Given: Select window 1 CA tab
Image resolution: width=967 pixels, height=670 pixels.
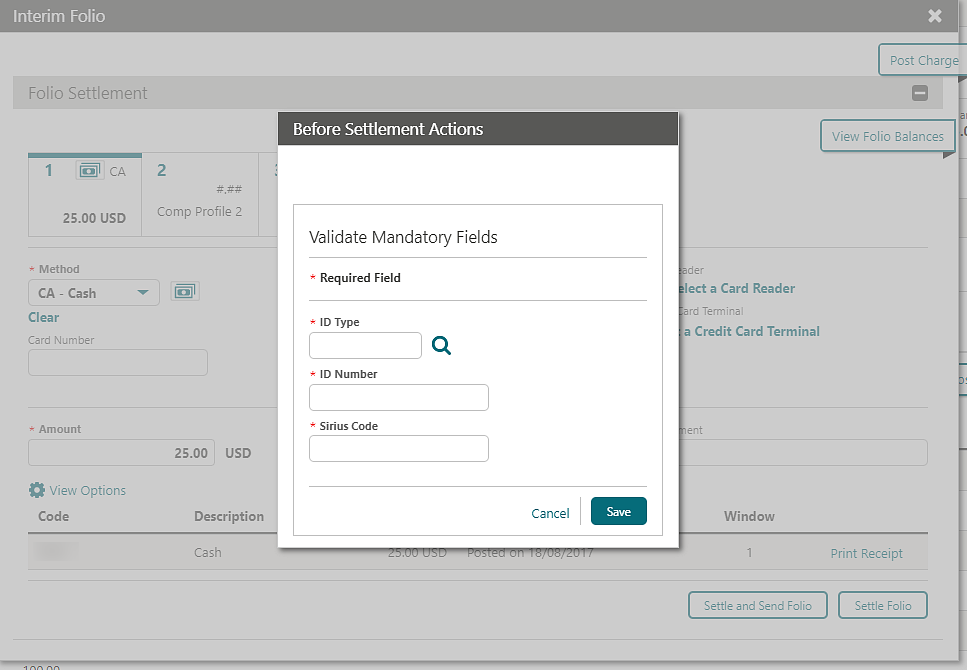Looking at the screenshot, I should click(85, 193).
